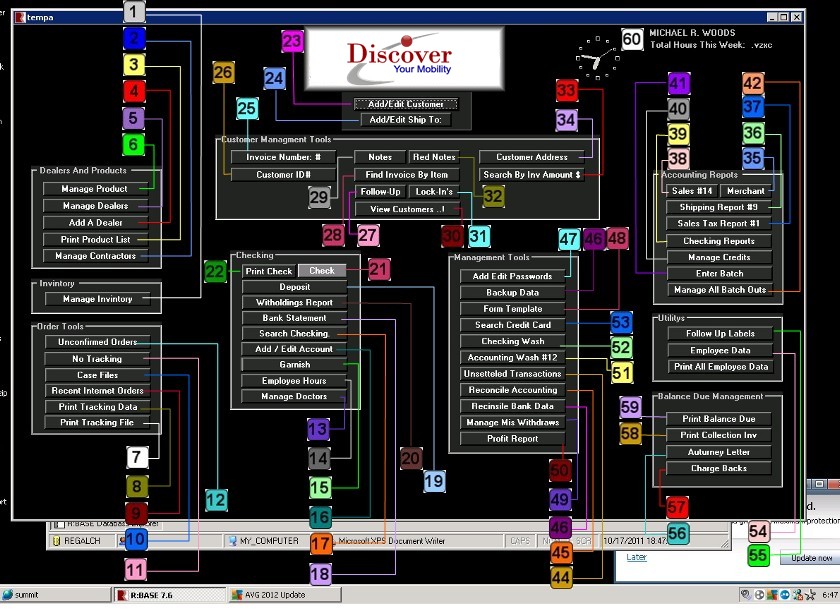Open Shipping Report #9

tap(719, 207)
